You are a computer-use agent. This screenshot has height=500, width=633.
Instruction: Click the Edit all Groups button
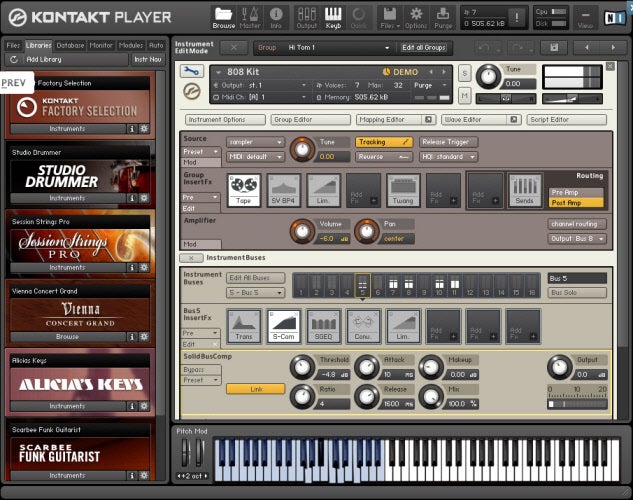[425, 47]
